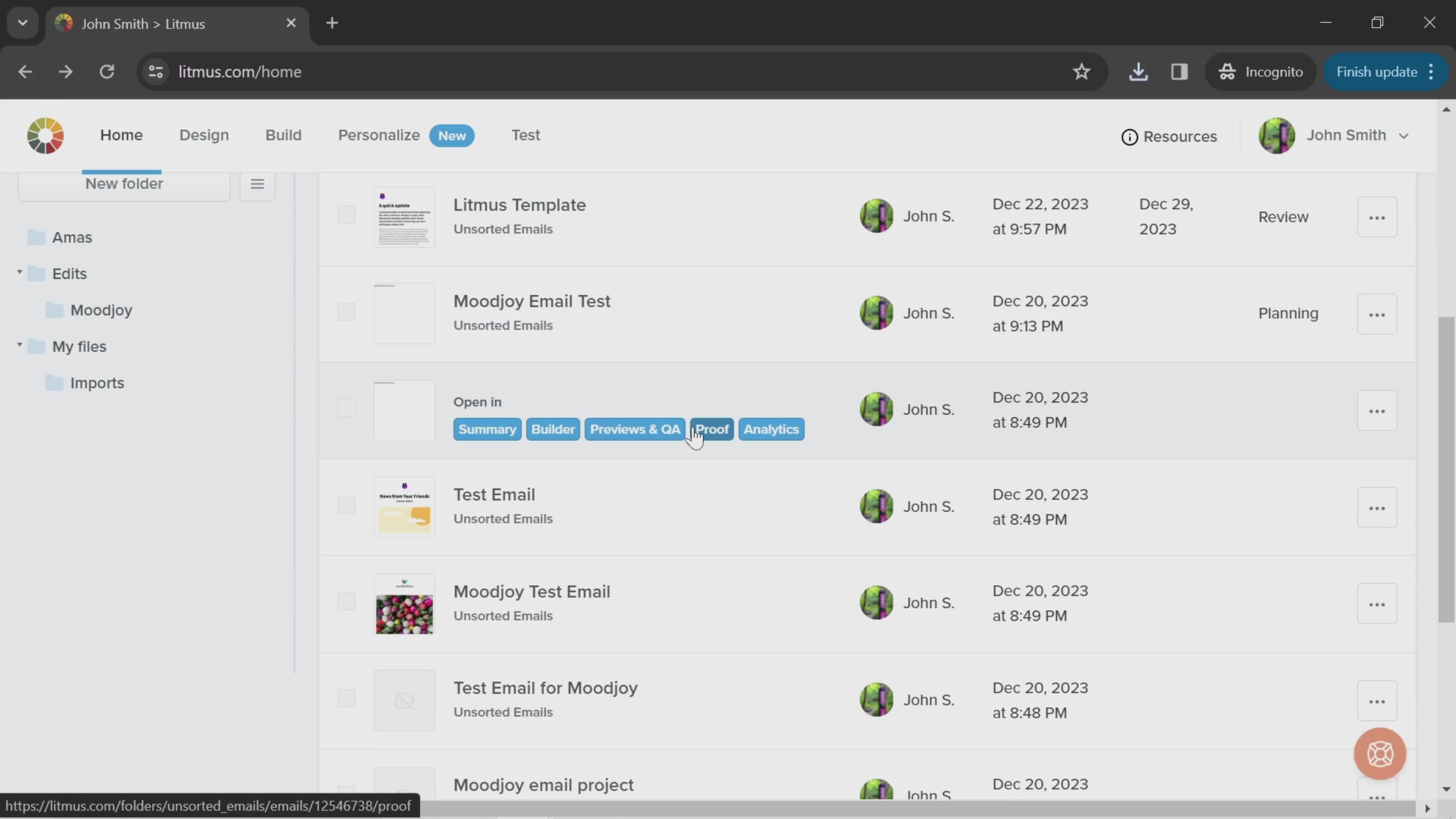Click the three-dot menu for Test Email for Moodjoy
The width and height of the screenshot is (1456, 819).
tap(1378, 699)
